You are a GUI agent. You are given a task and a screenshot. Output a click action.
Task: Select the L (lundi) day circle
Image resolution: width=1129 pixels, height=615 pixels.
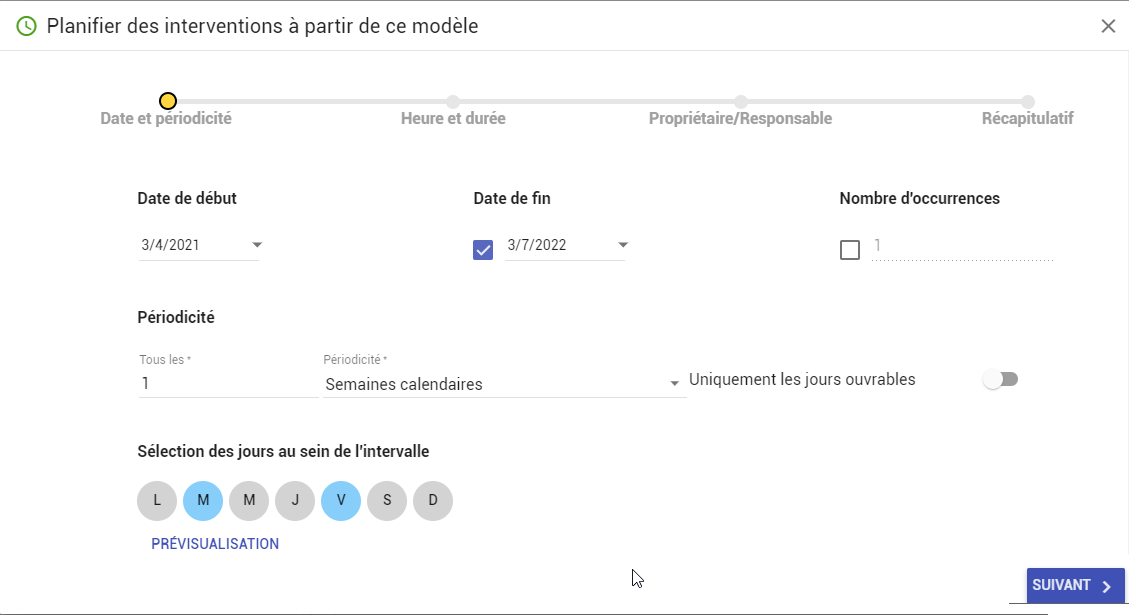click(x=157, y=500)
